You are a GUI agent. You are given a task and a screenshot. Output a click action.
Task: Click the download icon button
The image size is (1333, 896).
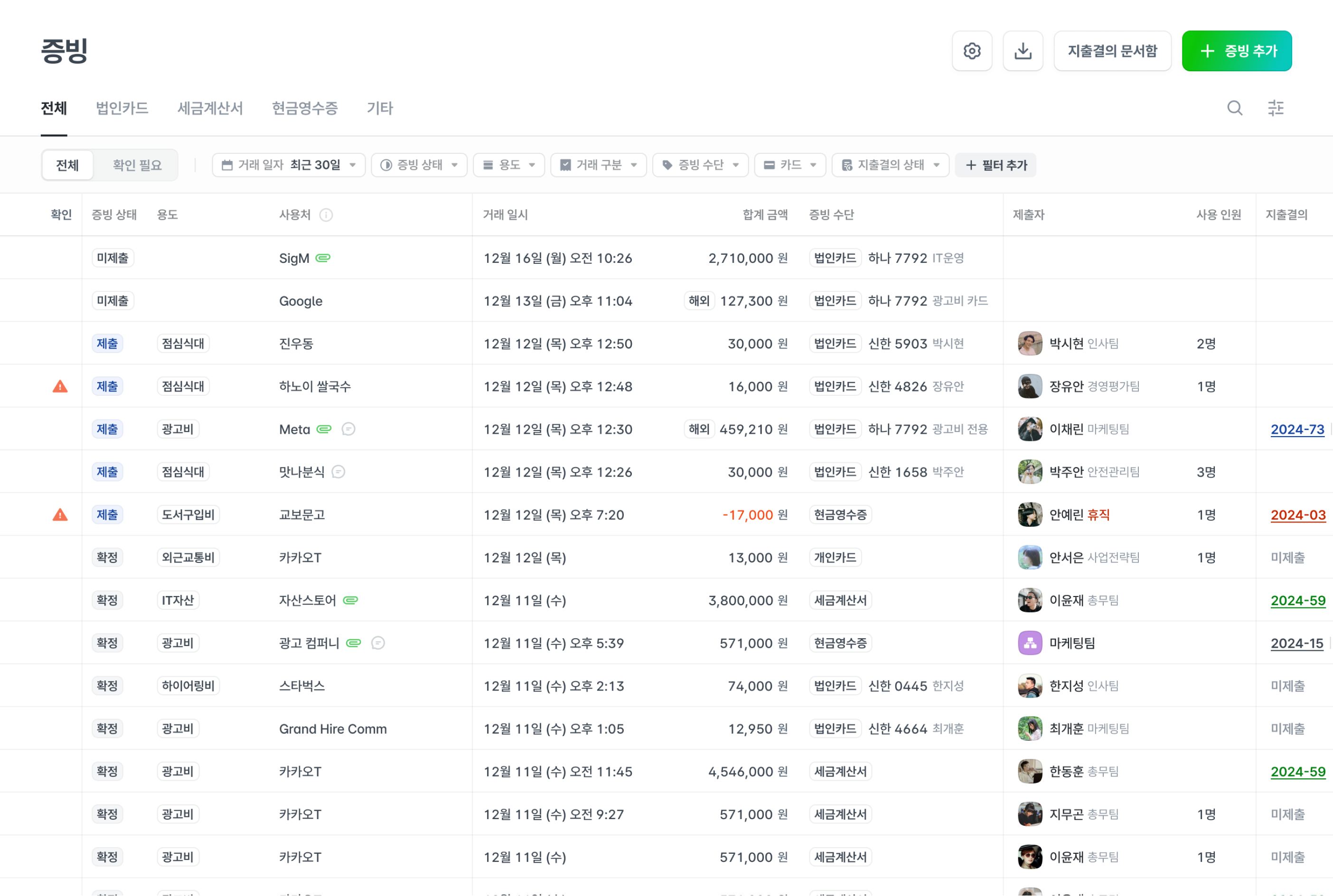point(1023,51)
